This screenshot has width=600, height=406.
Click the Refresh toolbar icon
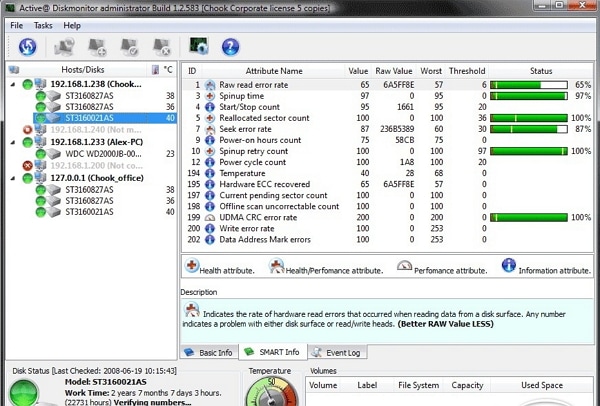tap(28, 47)
